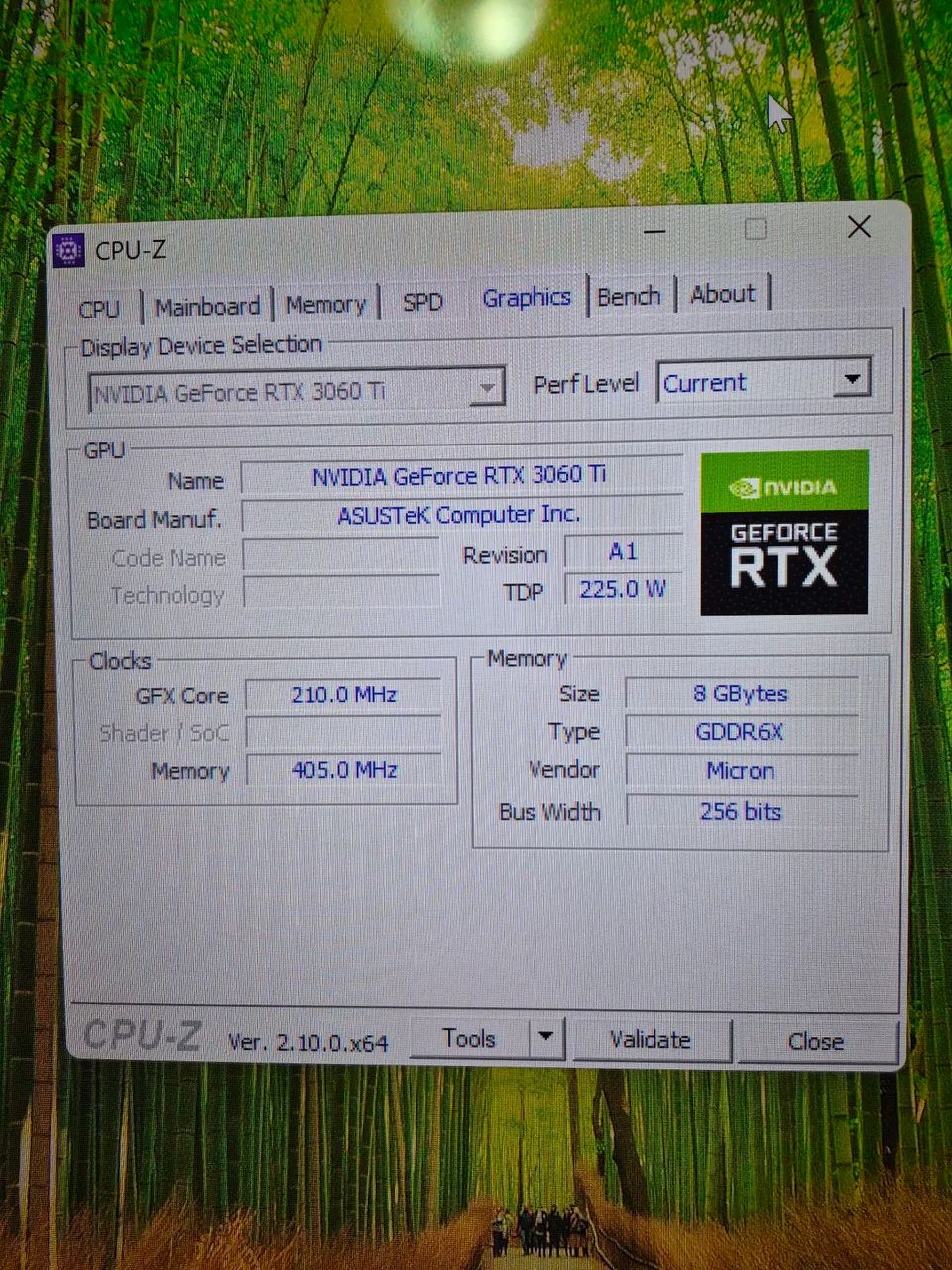Click the Close button at bottom
952x1270 pixels.
click(x=815, y=1041)
